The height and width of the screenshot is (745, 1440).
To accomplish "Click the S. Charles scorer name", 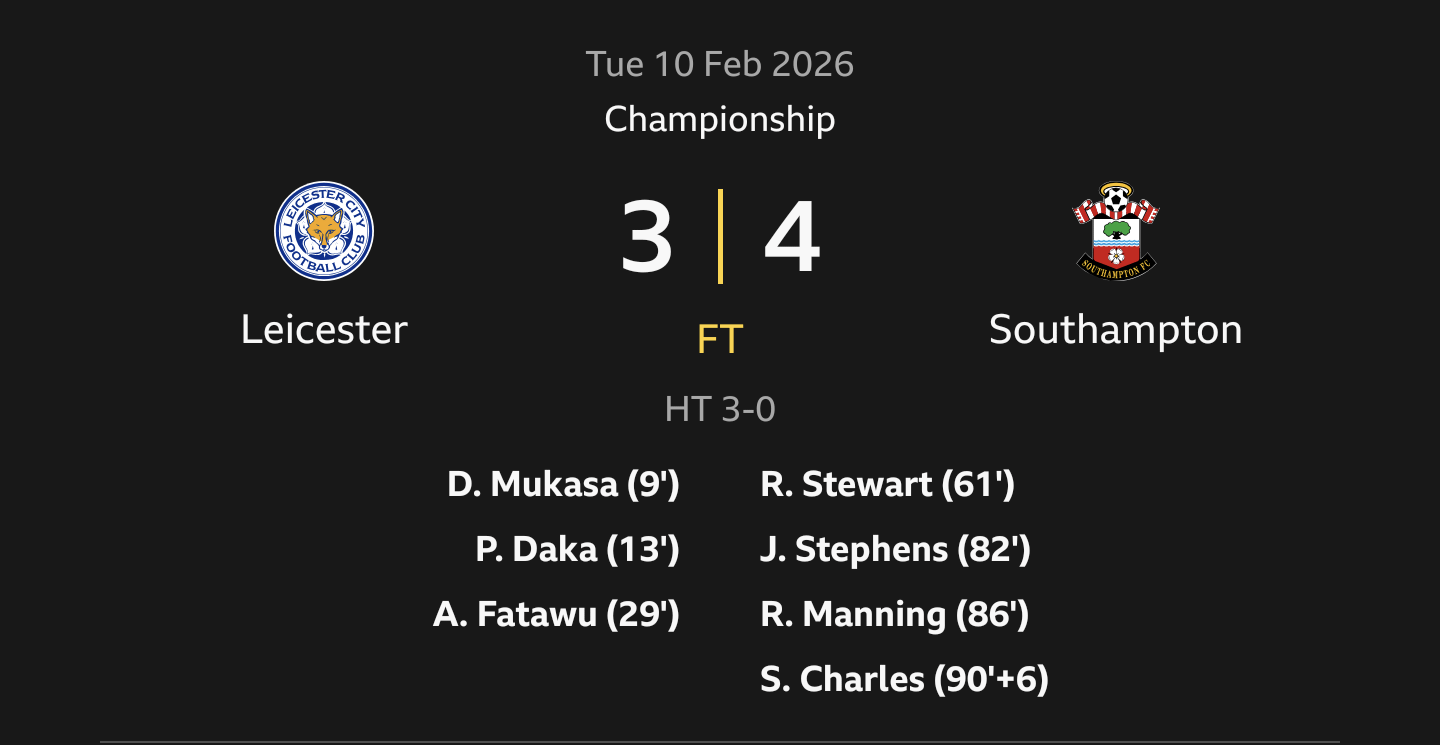I will click(842, 679).
